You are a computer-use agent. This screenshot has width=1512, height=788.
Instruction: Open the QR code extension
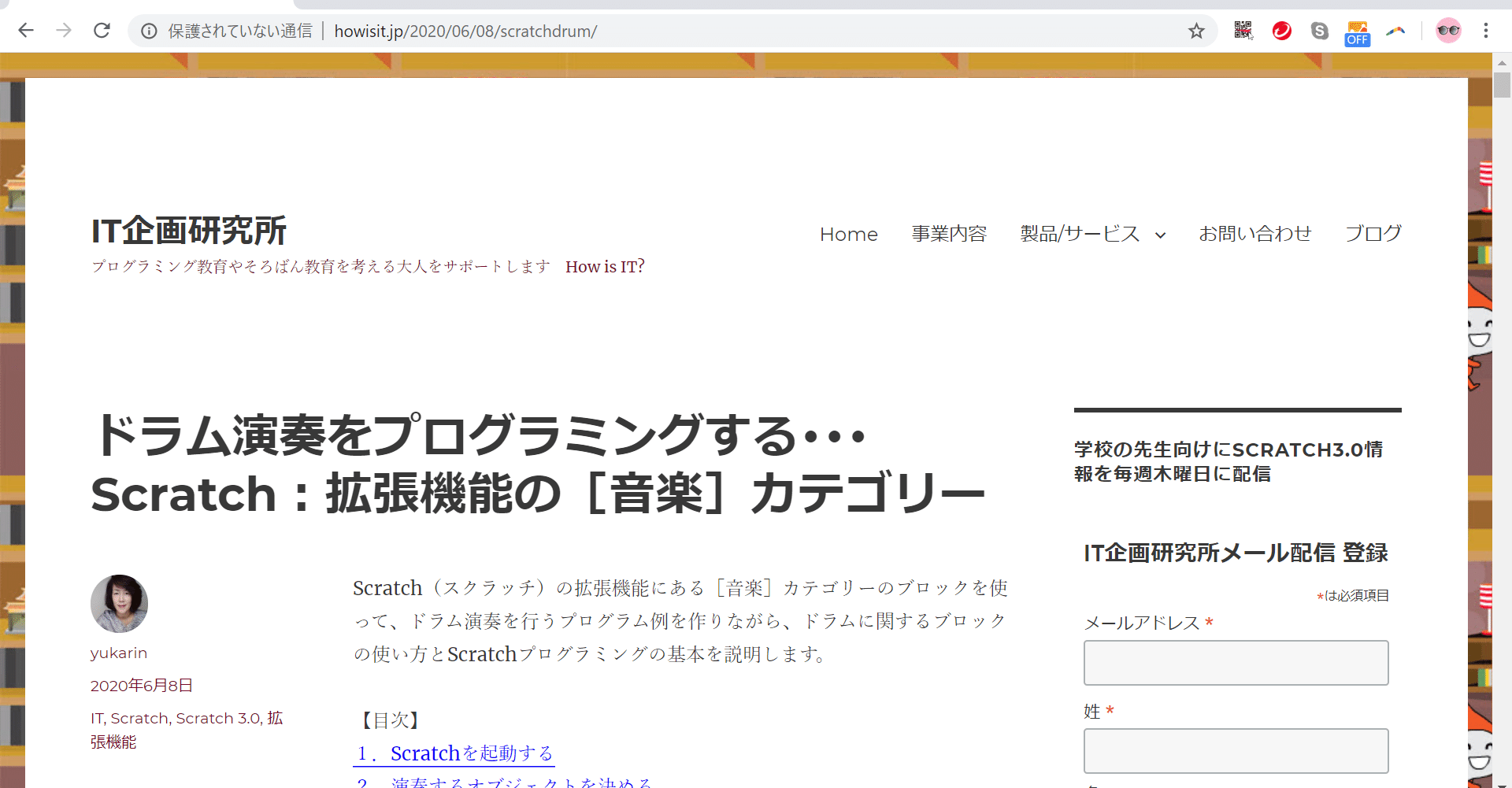[x=1243, y=31]
